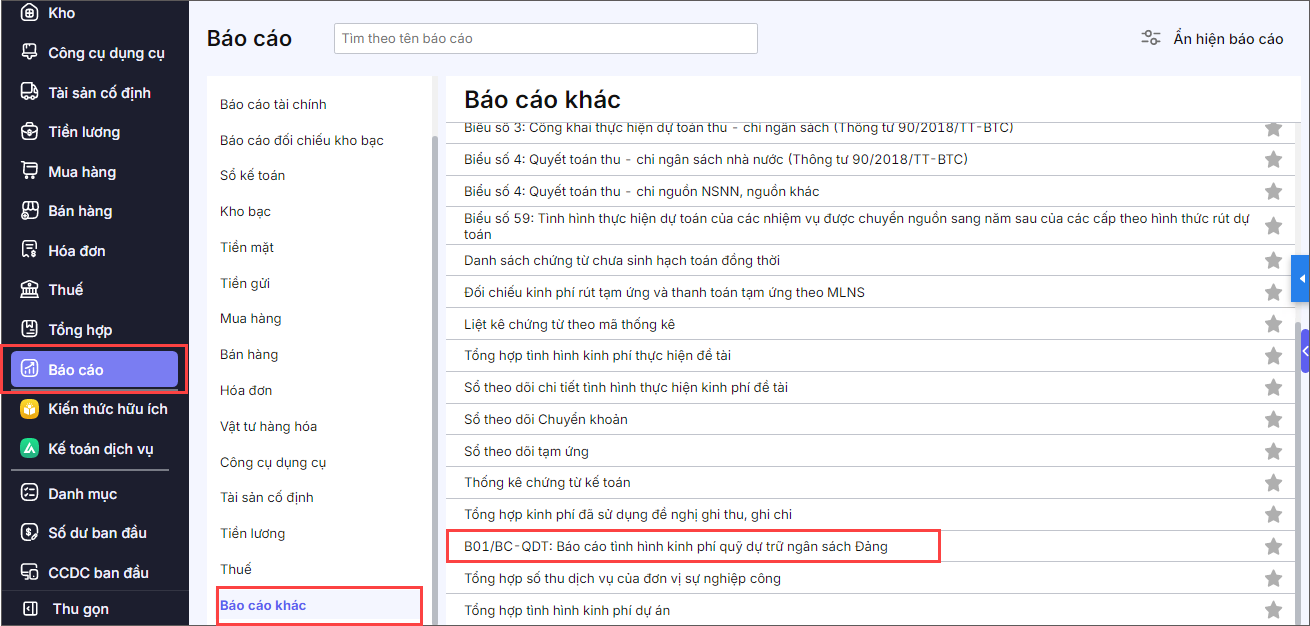
Task: Open B01/BC-QDT quỹ dự trữ ngân sách Đảng report
Action: pyautogui.click(x=675, y=547)
